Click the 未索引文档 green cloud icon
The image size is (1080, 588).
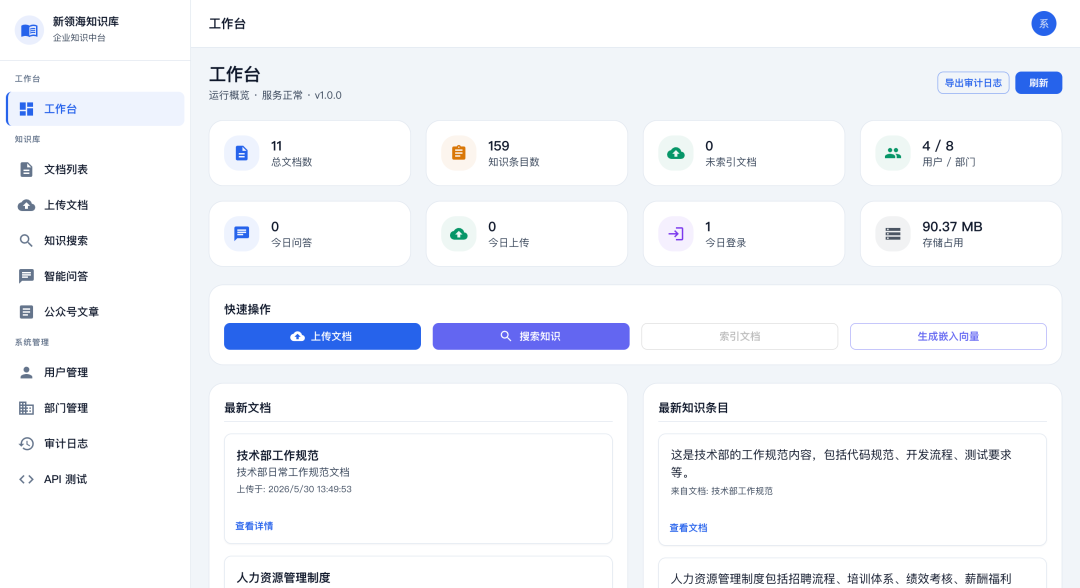point(676,153)
